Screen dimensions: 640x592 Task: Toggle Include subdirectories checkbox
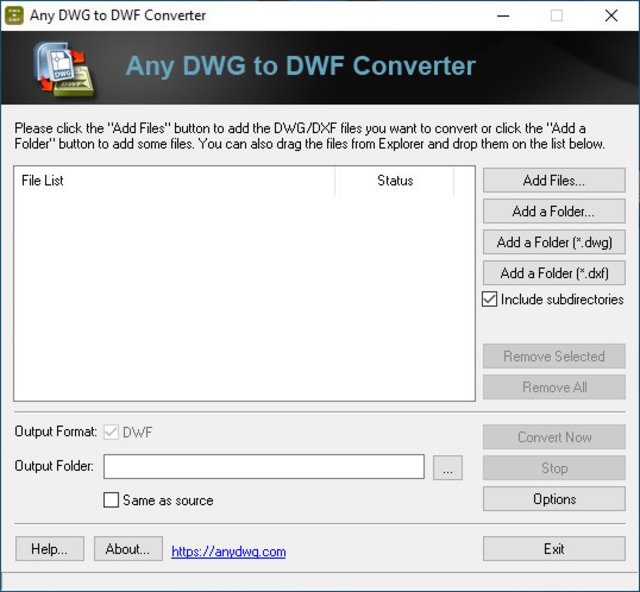[489, 299]
